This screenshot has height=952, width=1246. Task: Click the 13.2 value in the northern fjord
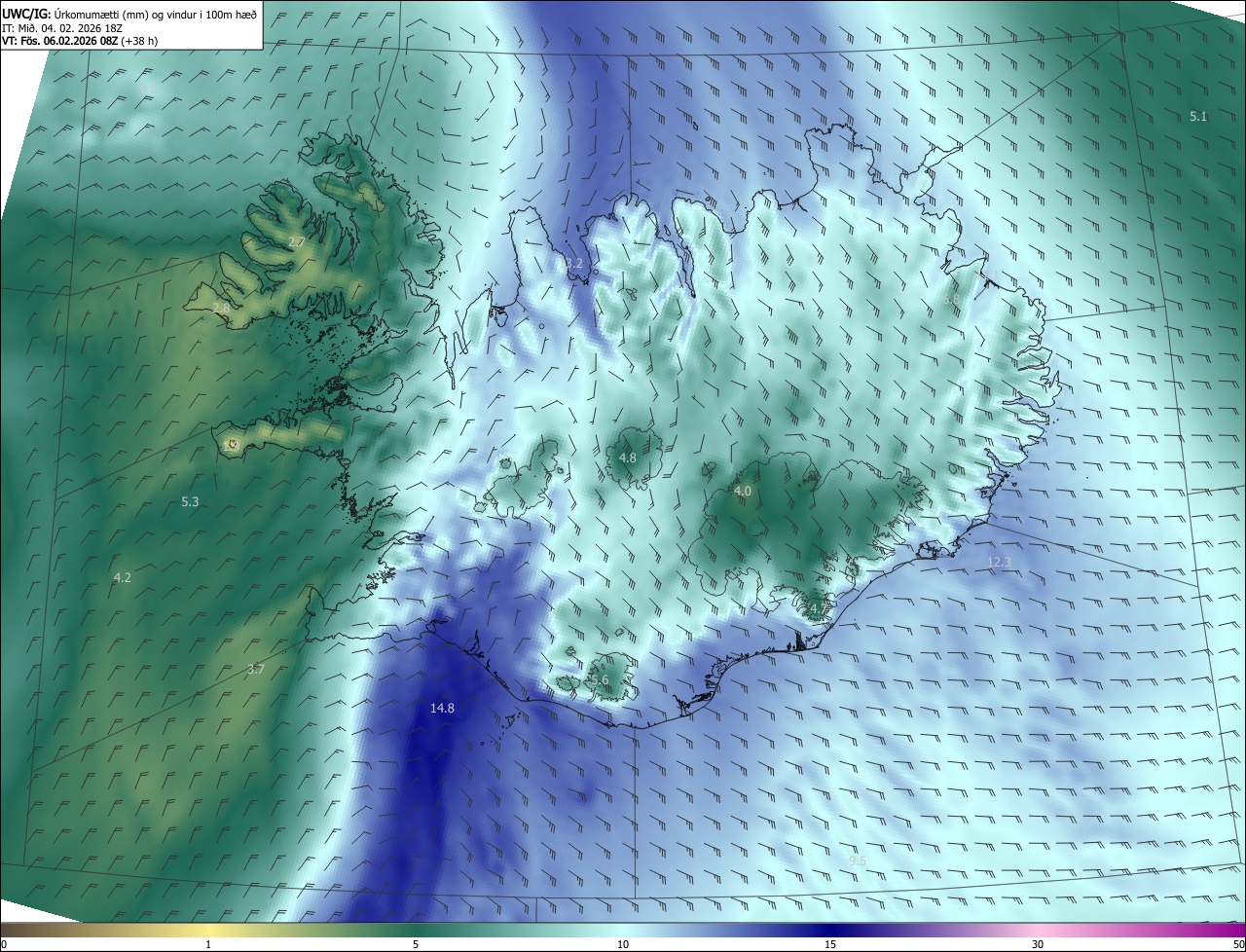click(x=570, y=263)
